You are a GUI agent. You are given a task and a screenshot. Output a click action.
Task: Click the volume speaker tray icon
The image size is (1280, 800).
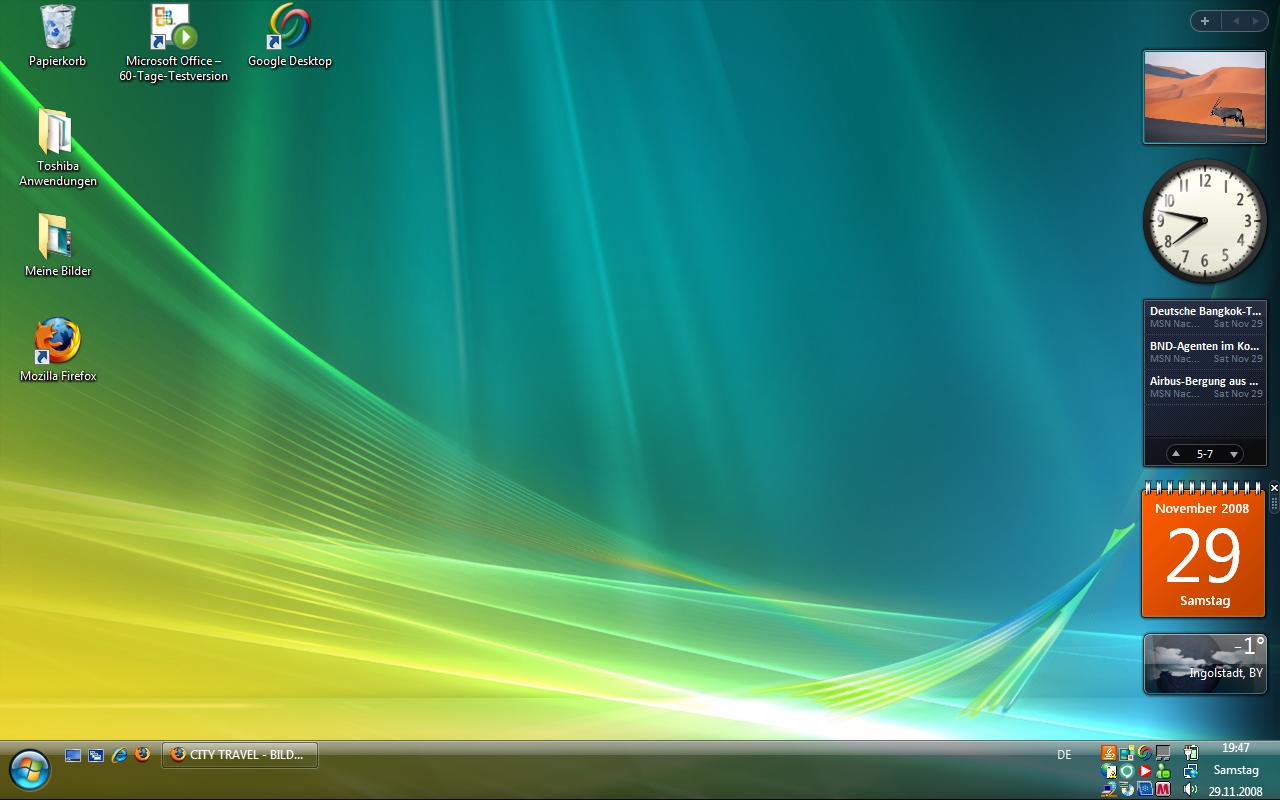coord(1190,790)
